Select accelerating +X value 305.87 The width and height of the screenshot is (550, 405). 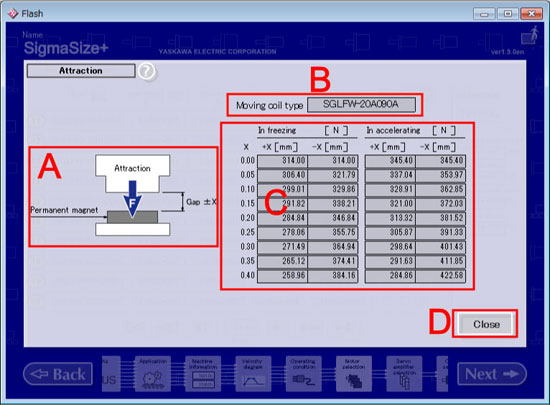pyautogui.click(x=390, y=233)
